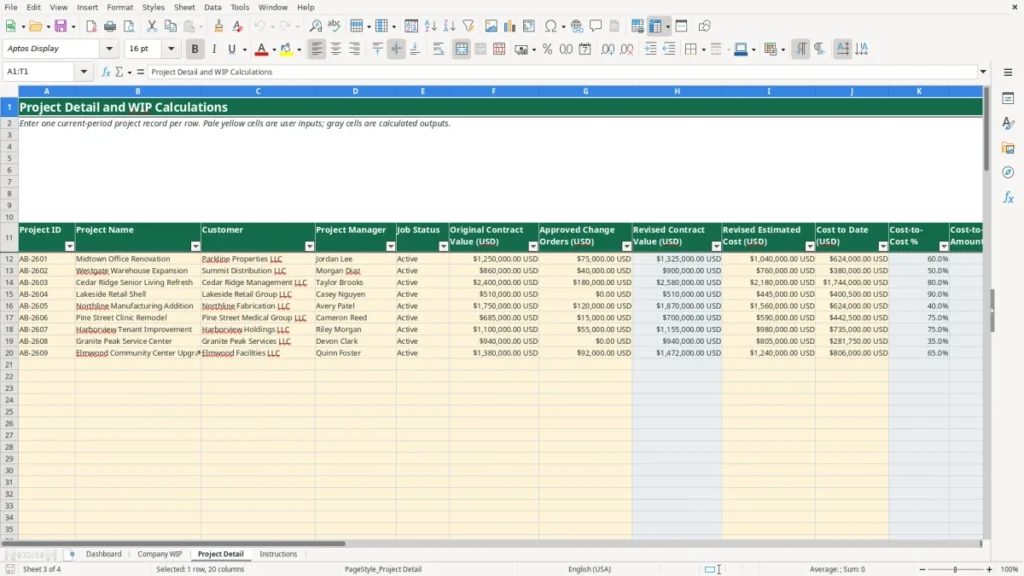Open the Format menu
This screenshot has width=1024, height=576.
pyautogui.click(x=120, y=7)
